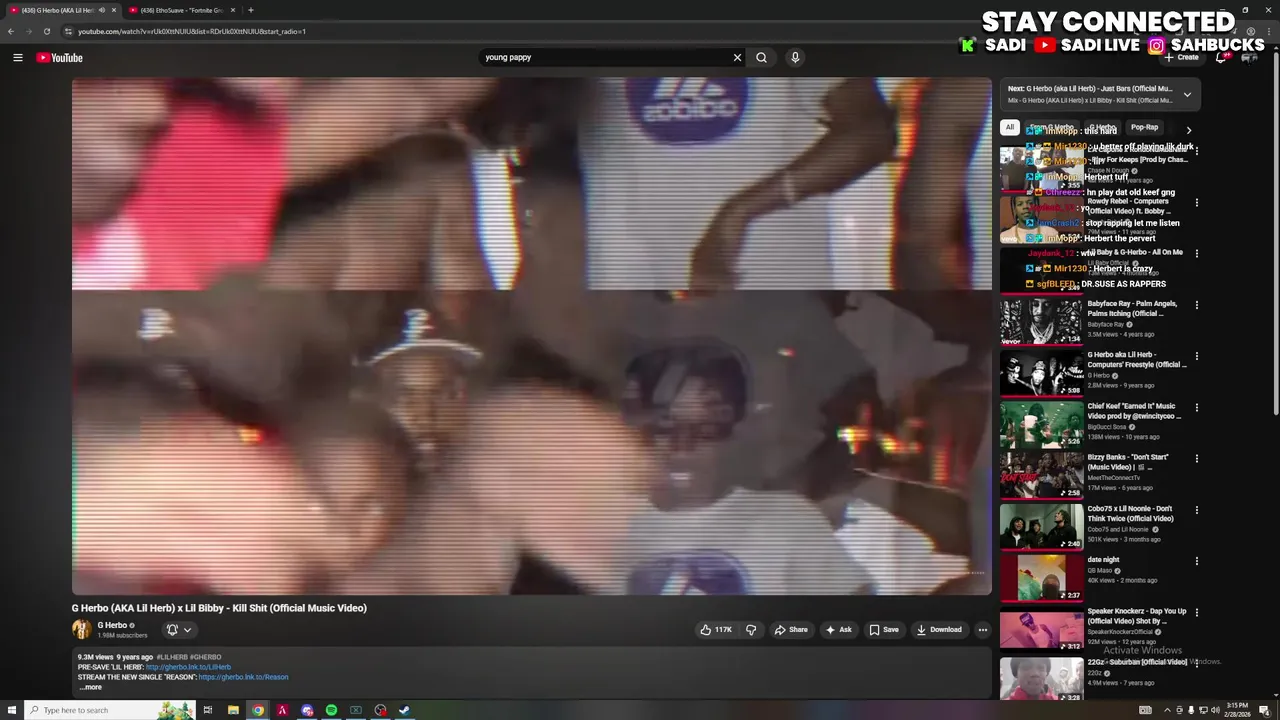The image size is (1280, 720).
Task: Open the G Herbo channel name link
Action: pyautogui.click(x=111, y=625)
